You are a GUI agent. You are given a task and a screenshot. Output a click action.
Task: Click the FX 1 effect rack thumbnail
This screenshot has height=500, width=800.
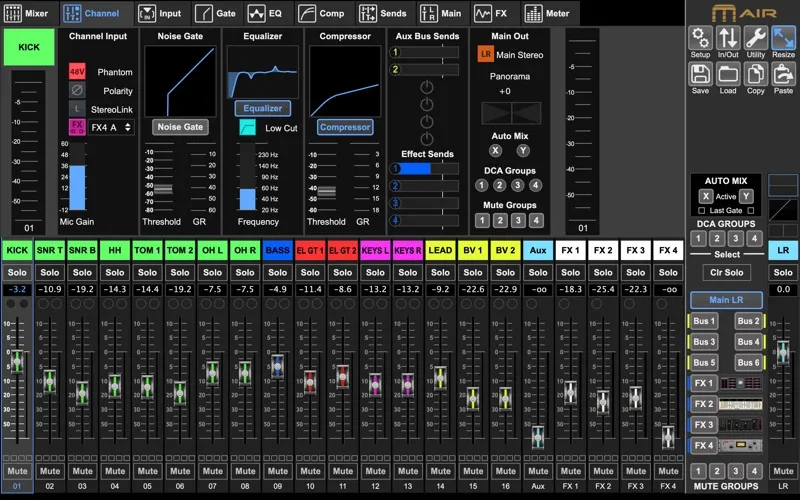(740, 383)
